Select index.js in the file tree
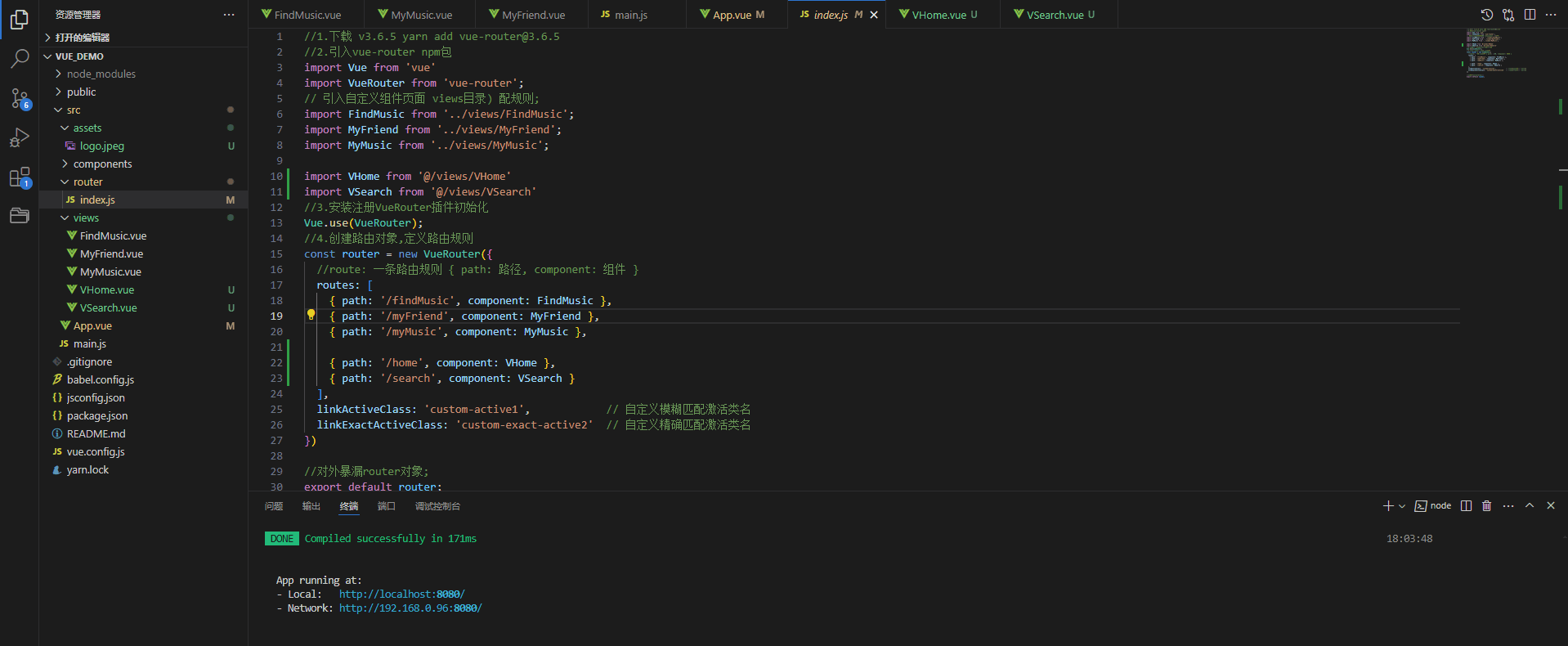The height and width of the screenshot is (646, 1568). (144, 200)
